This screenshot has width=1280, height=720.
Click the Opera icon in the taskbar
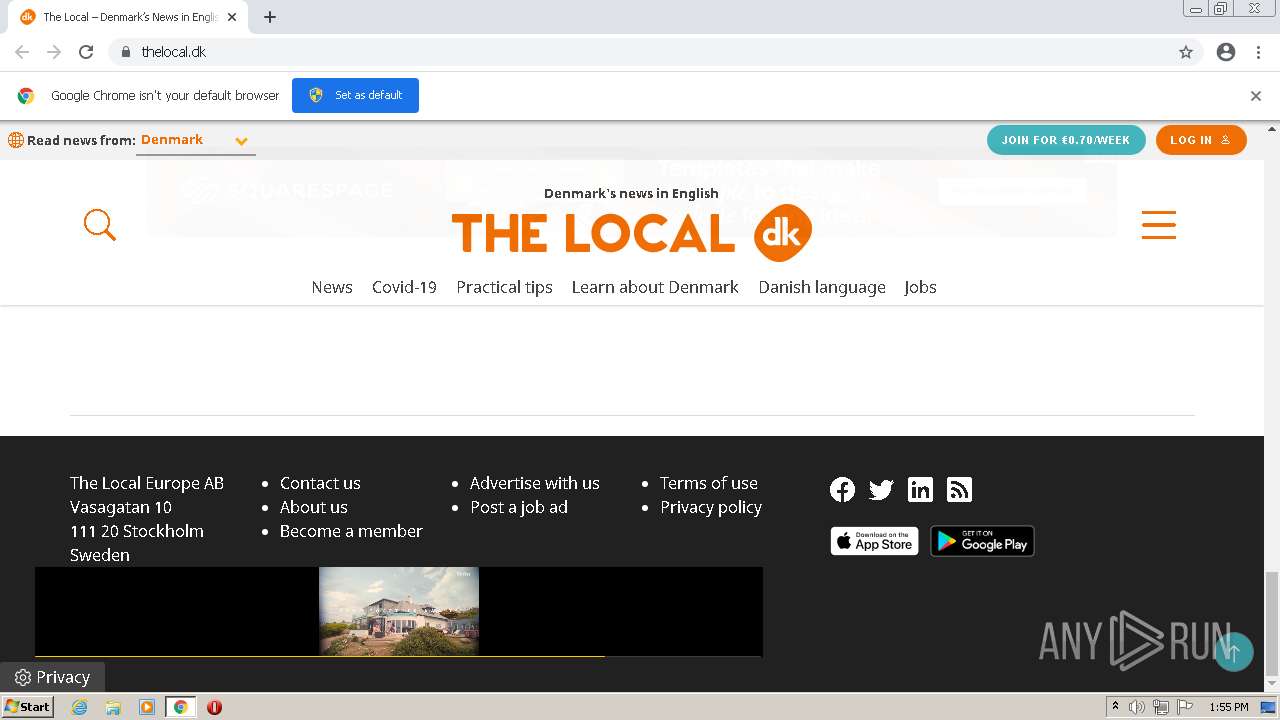214,707
